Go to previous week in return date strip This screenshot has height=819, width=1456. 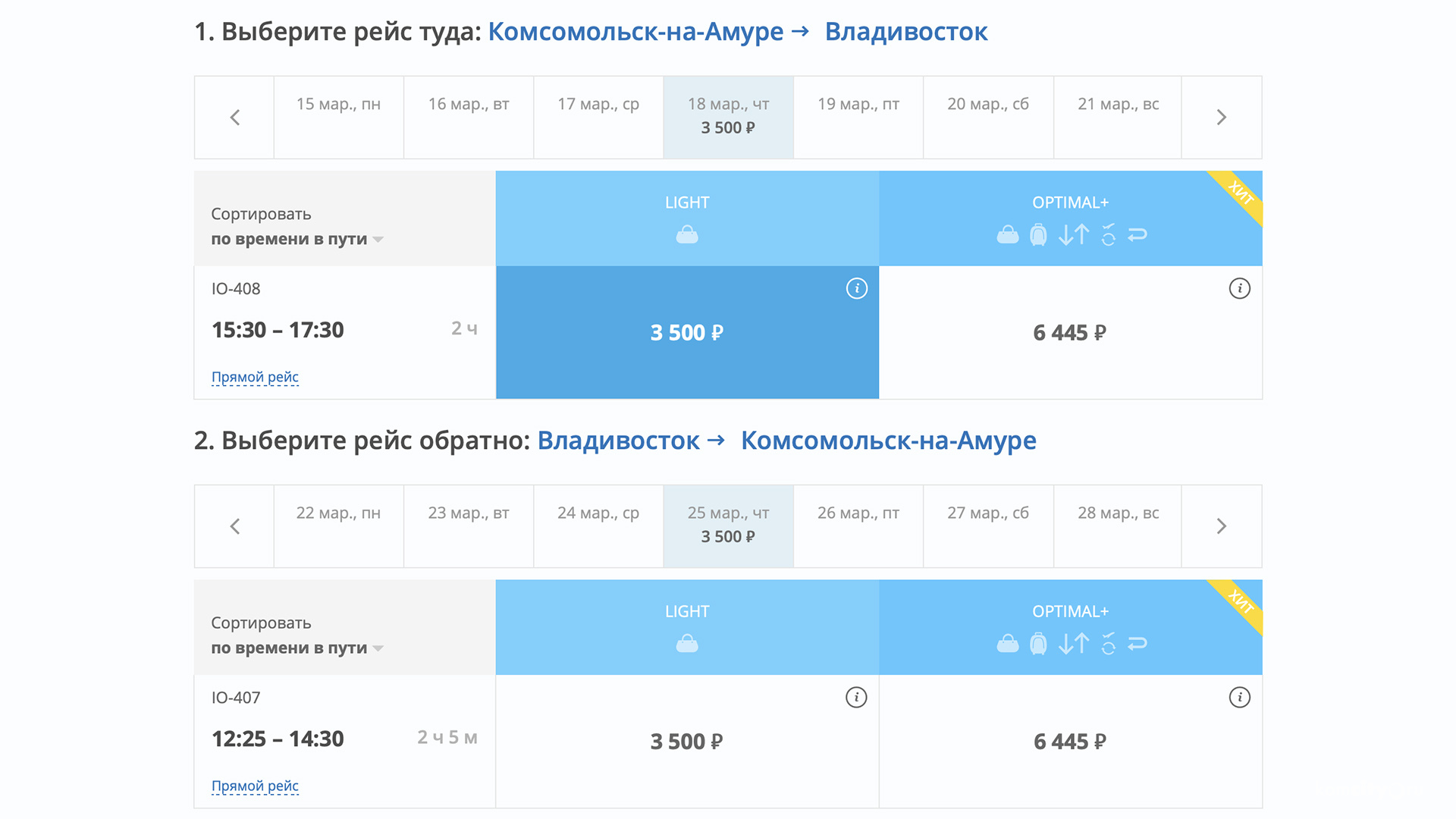click(234, 526)
